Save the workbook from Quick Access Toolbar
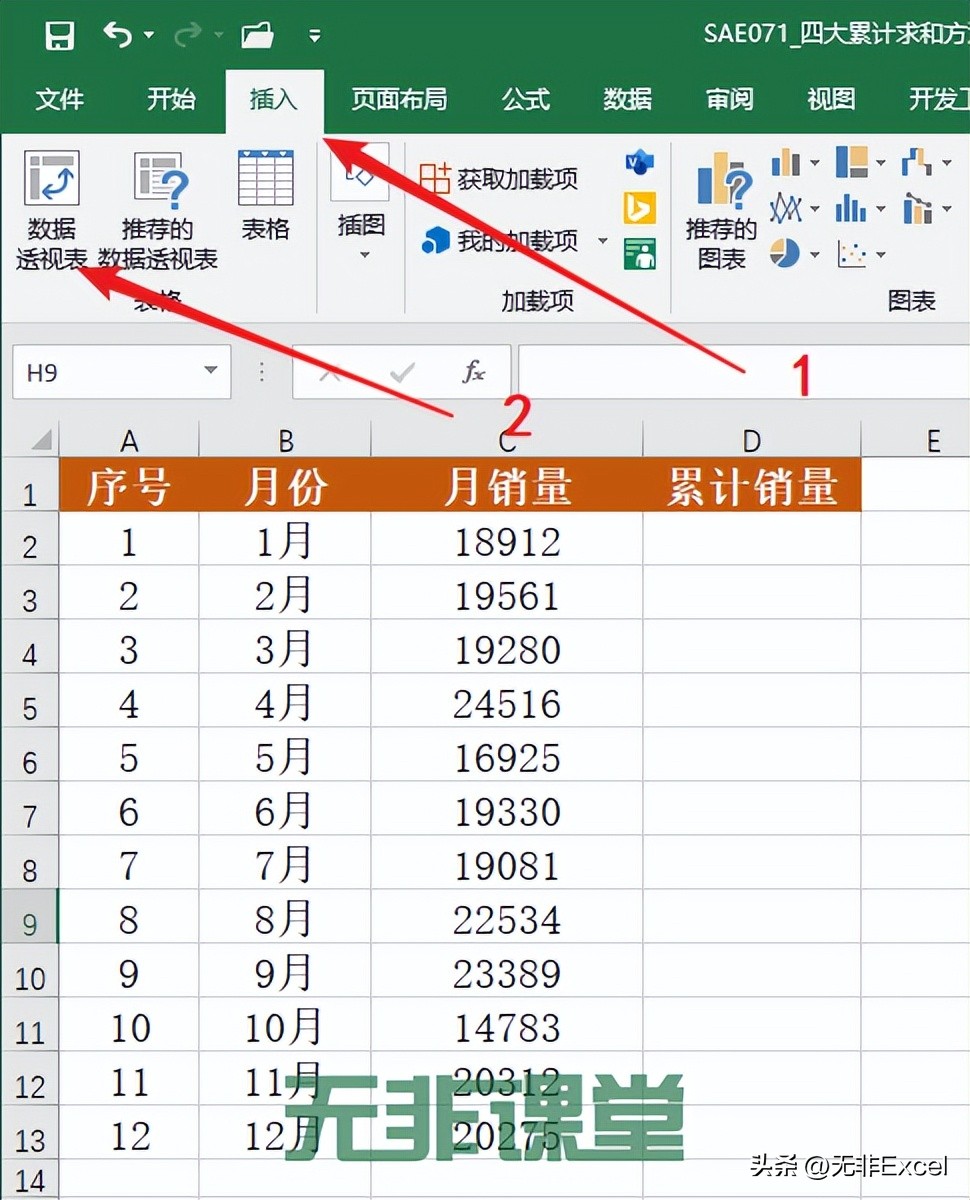 (58, 33)
